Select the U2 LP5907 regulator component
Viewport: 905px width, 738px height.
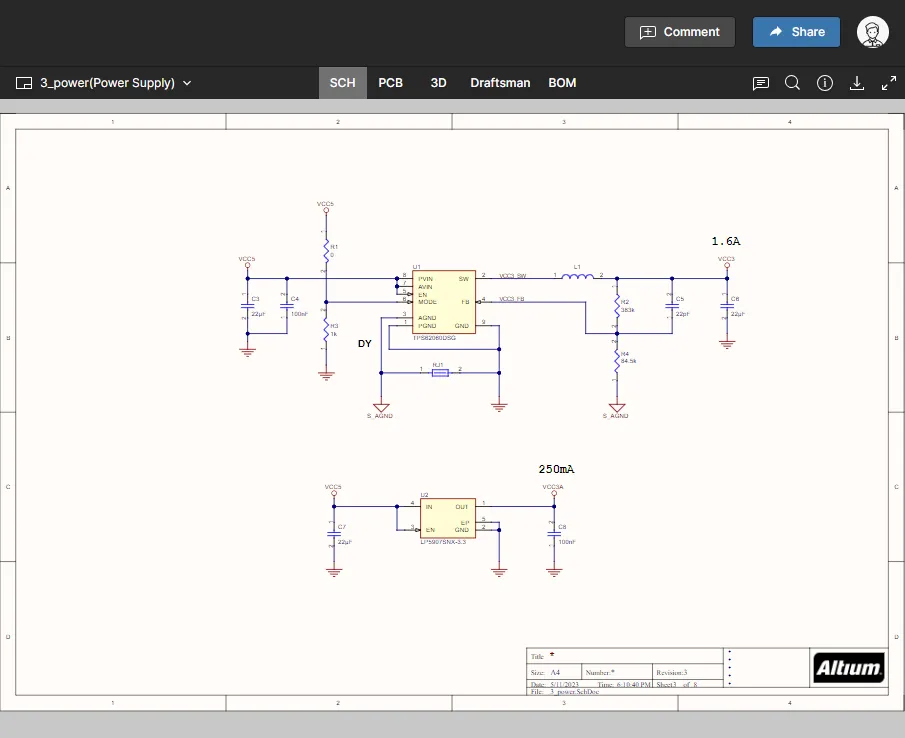click(446, 518)
